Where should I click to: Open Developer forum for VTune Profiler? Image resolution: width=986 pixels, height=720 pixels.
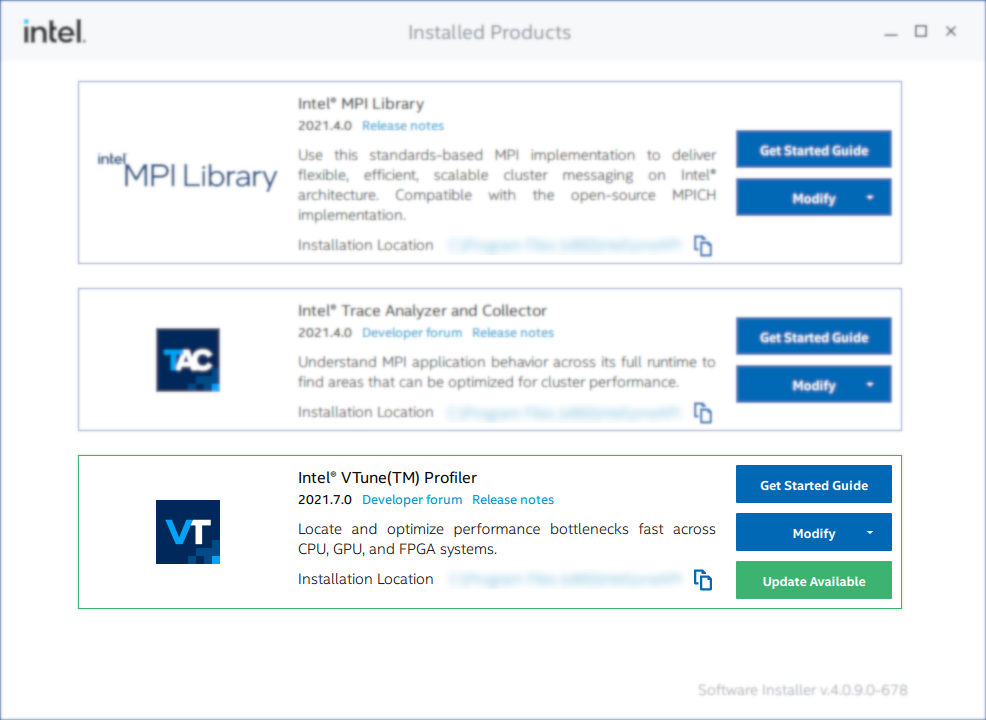tap(412, 500)
